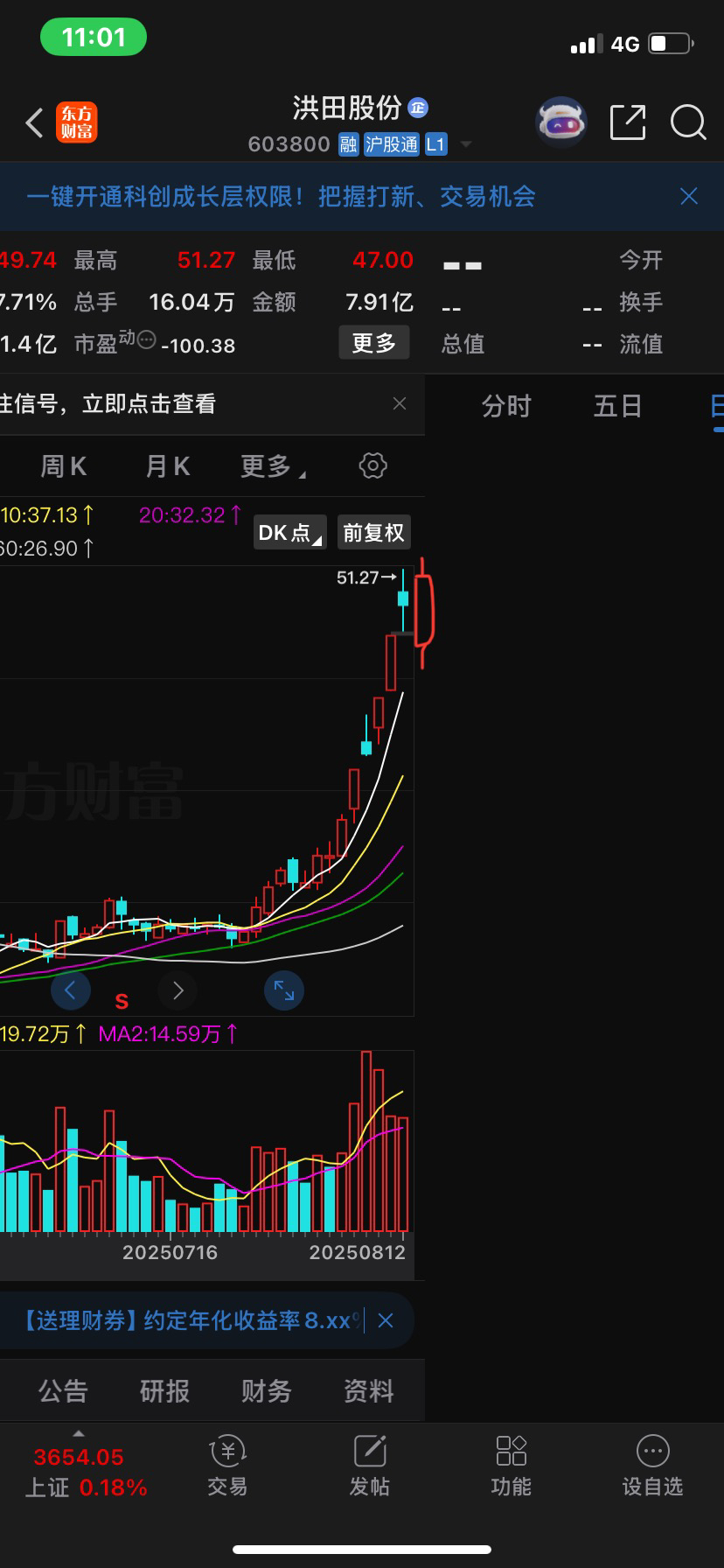Tap the 信号 立即点击查看 link

coord(108,403)
